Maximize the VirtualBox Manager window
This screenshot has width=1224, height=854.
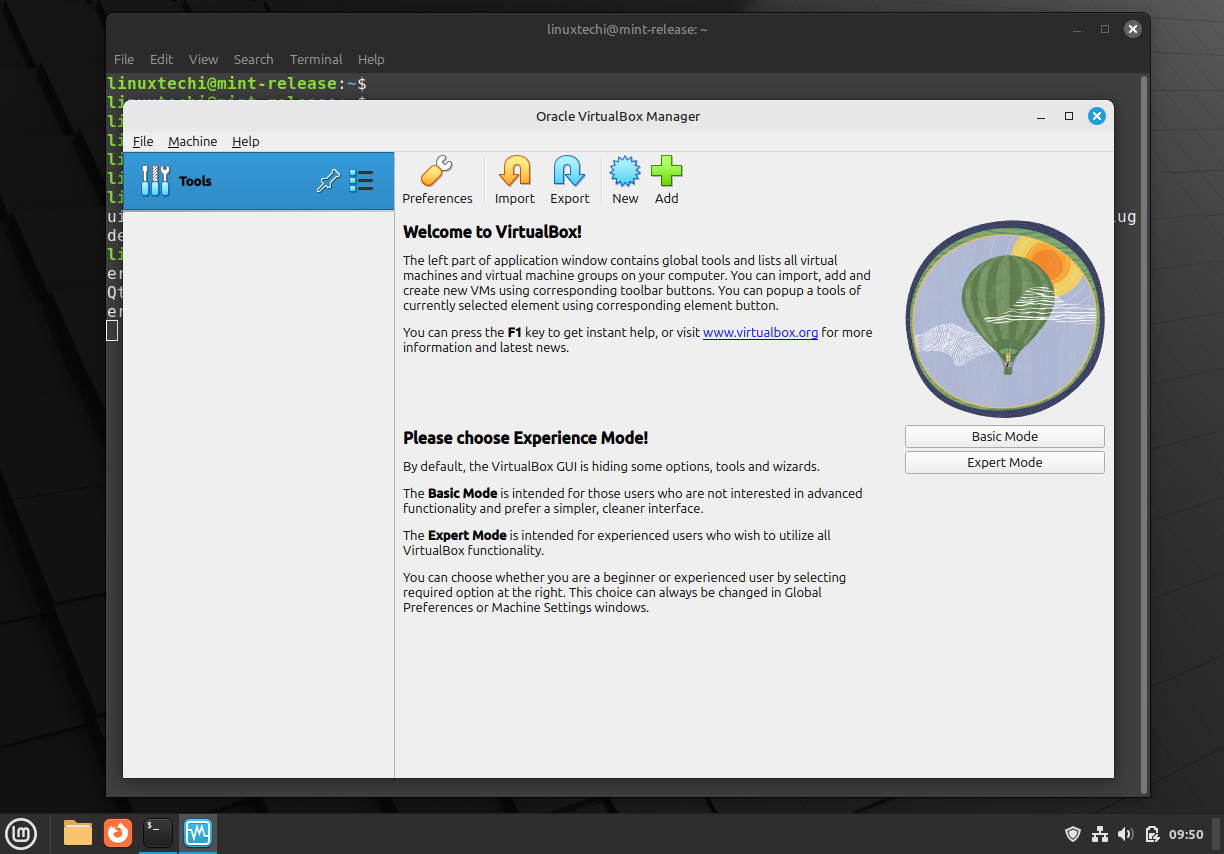click(x=1069, y=116)
